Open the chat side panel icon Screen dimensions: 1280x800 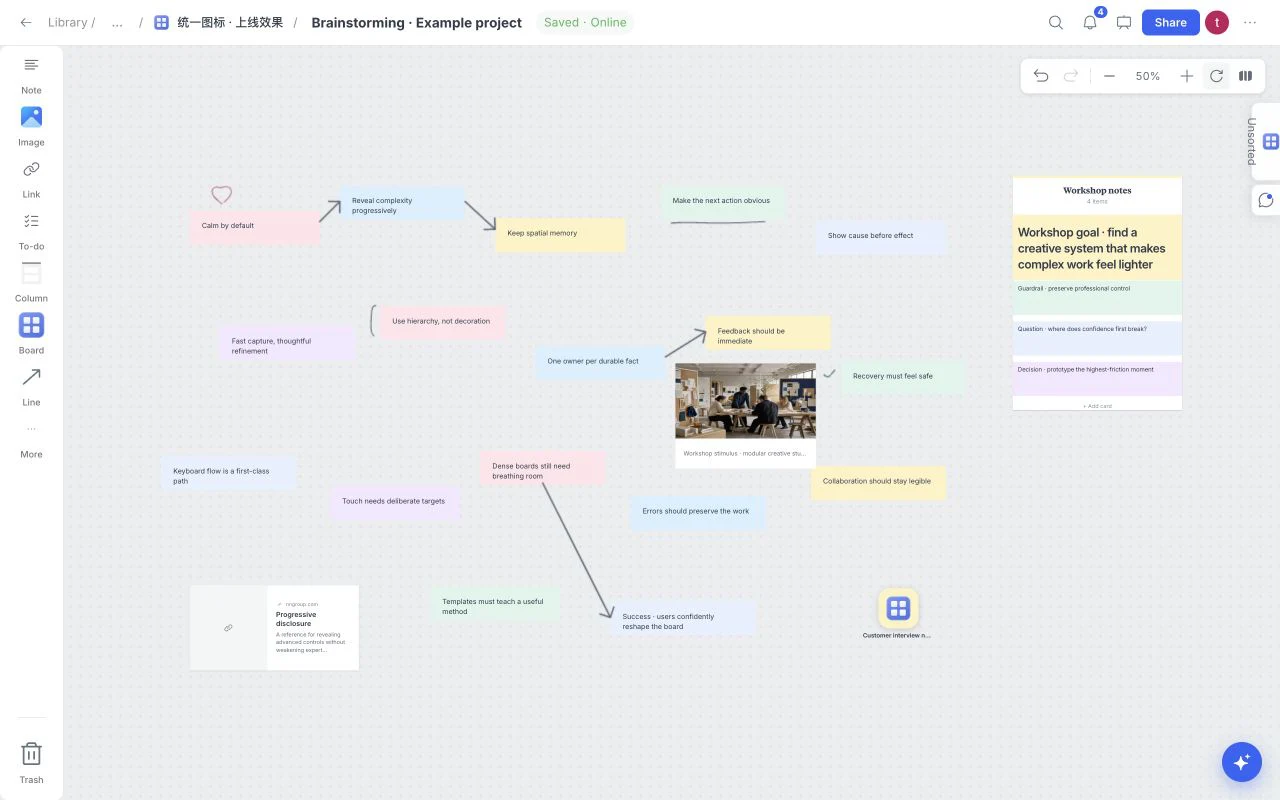point(1265,200)
